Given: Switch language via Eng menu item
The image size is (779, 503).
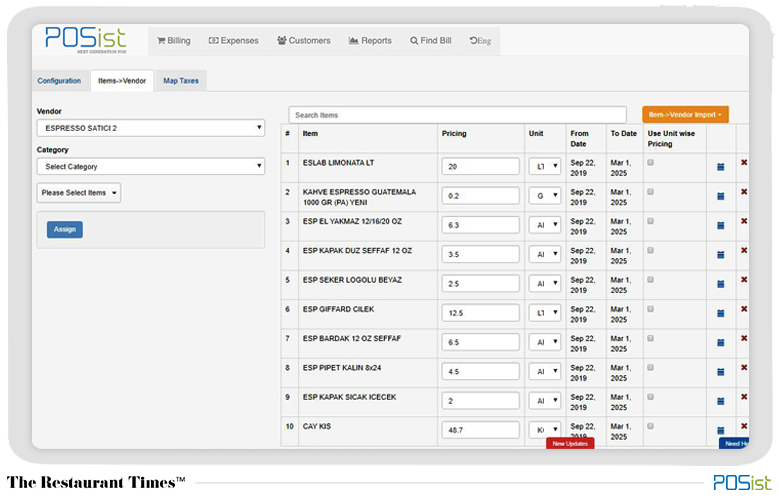Looking at the screenshot, I should click(480, 41).
